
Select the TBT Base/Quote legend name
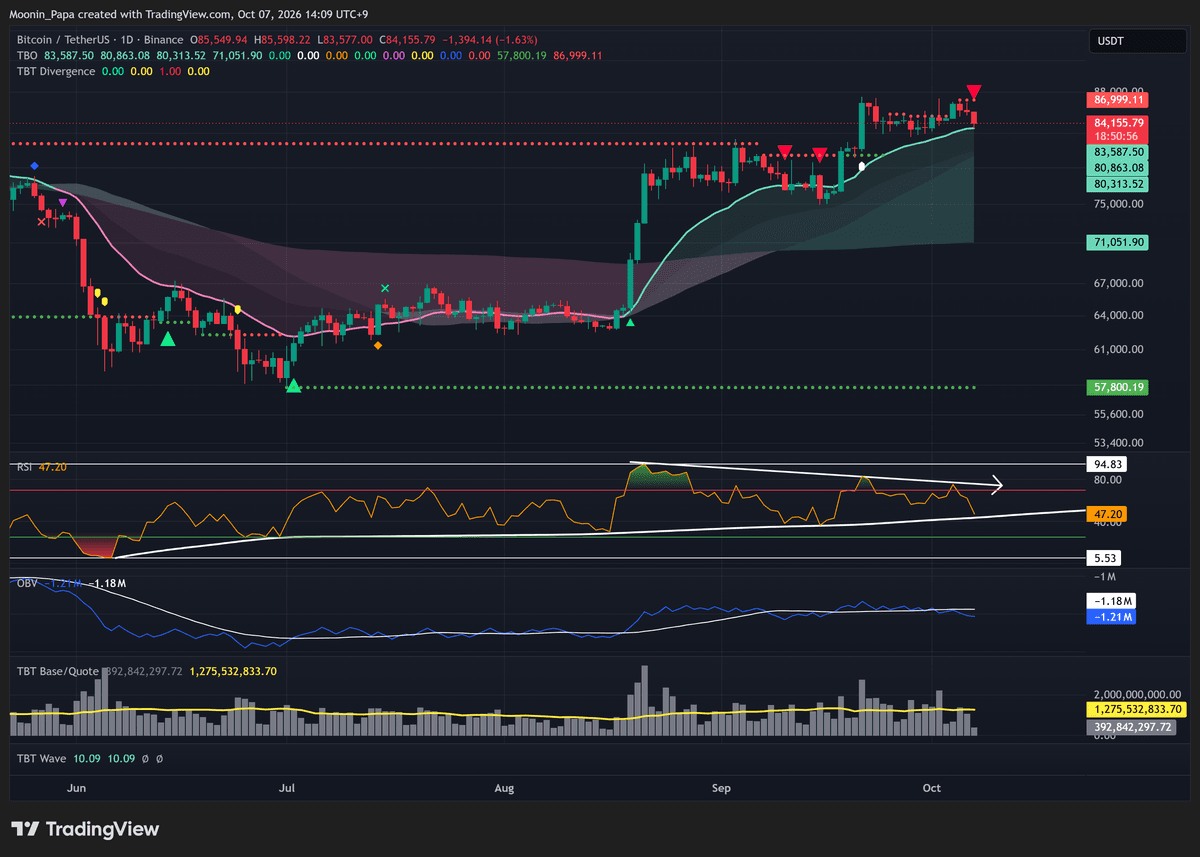[56, 671]
